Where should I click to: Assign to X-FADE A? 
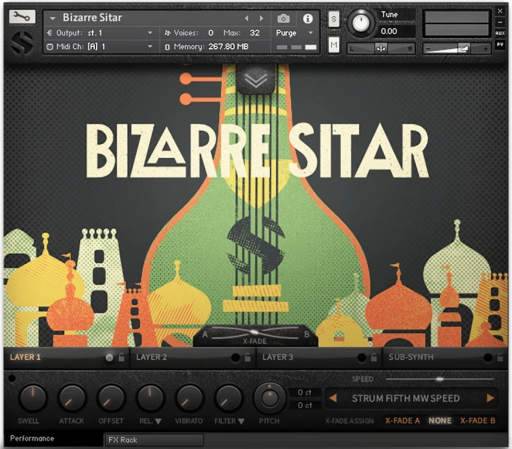coord(402,421)
